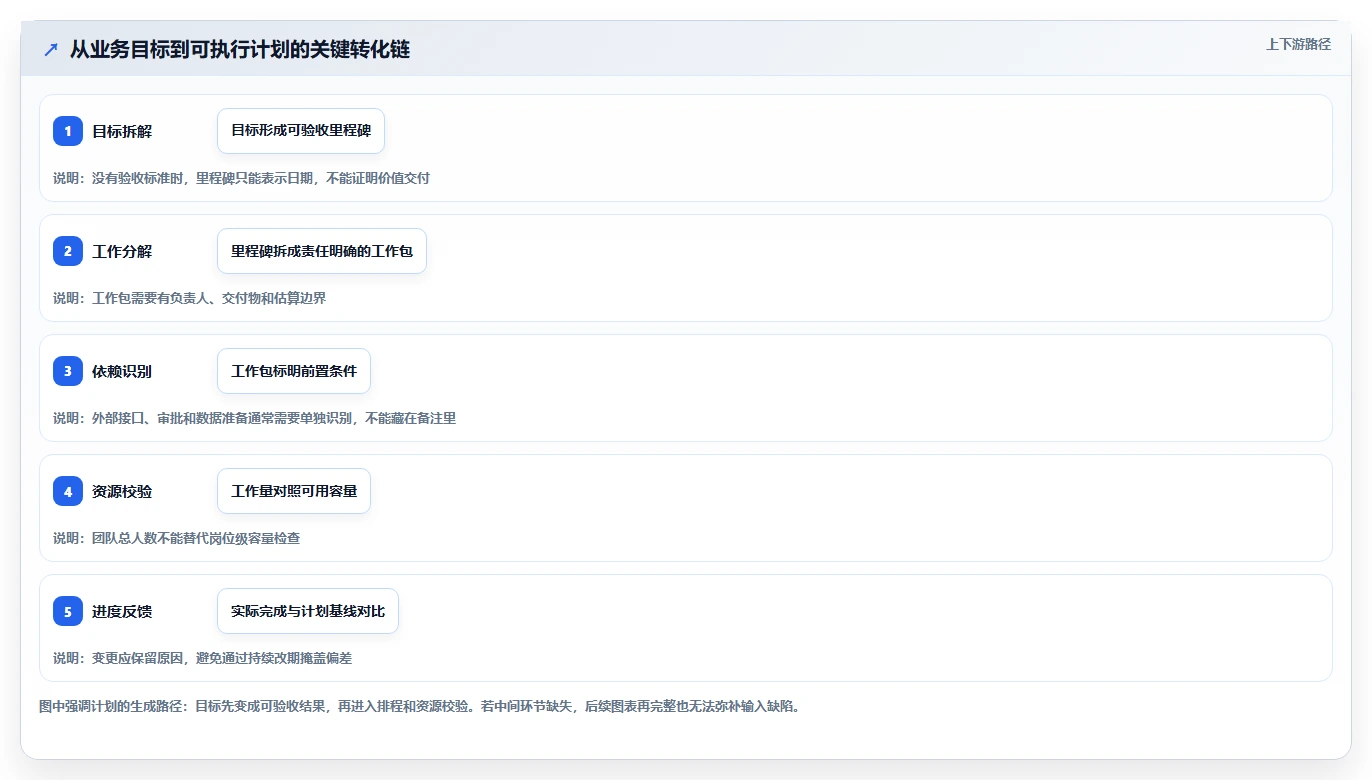Click the 目标拆解 step label
The height and width of the screenshot is (780, 1372).
pyautogui.click(x=122, y=131)
